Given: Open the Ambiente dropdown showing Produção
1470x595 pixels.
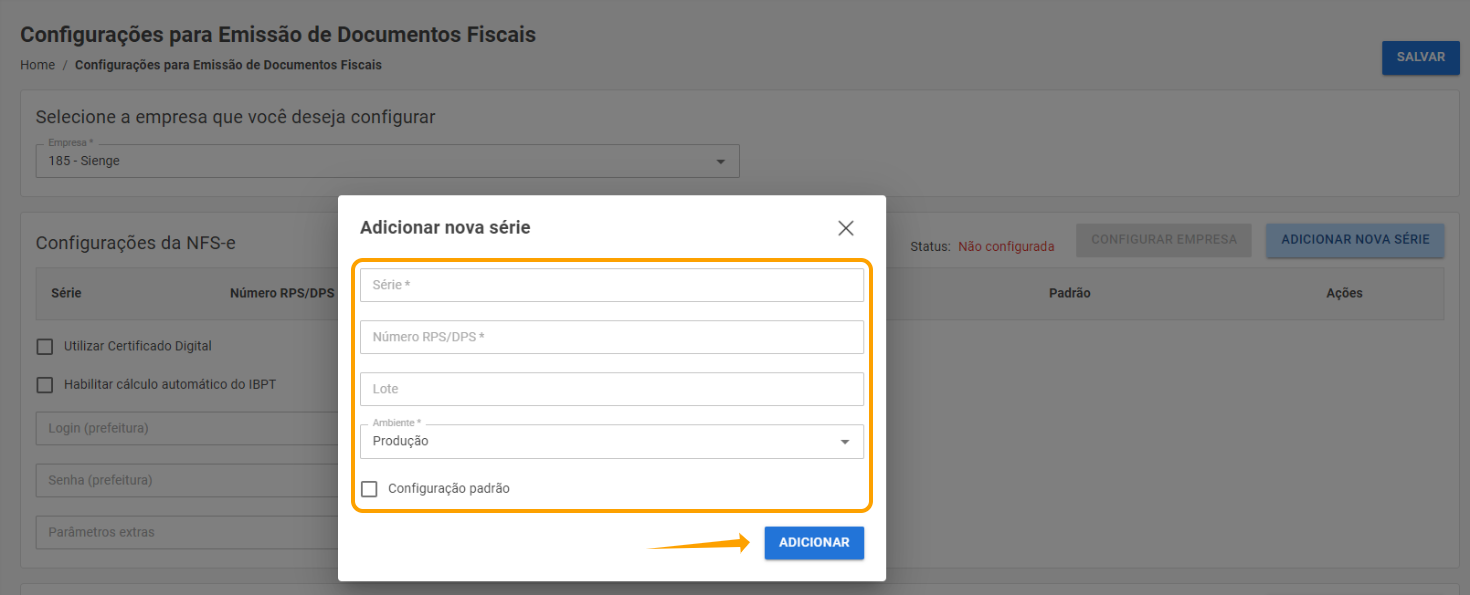Looking at the screenshot, I should (612, 441).
